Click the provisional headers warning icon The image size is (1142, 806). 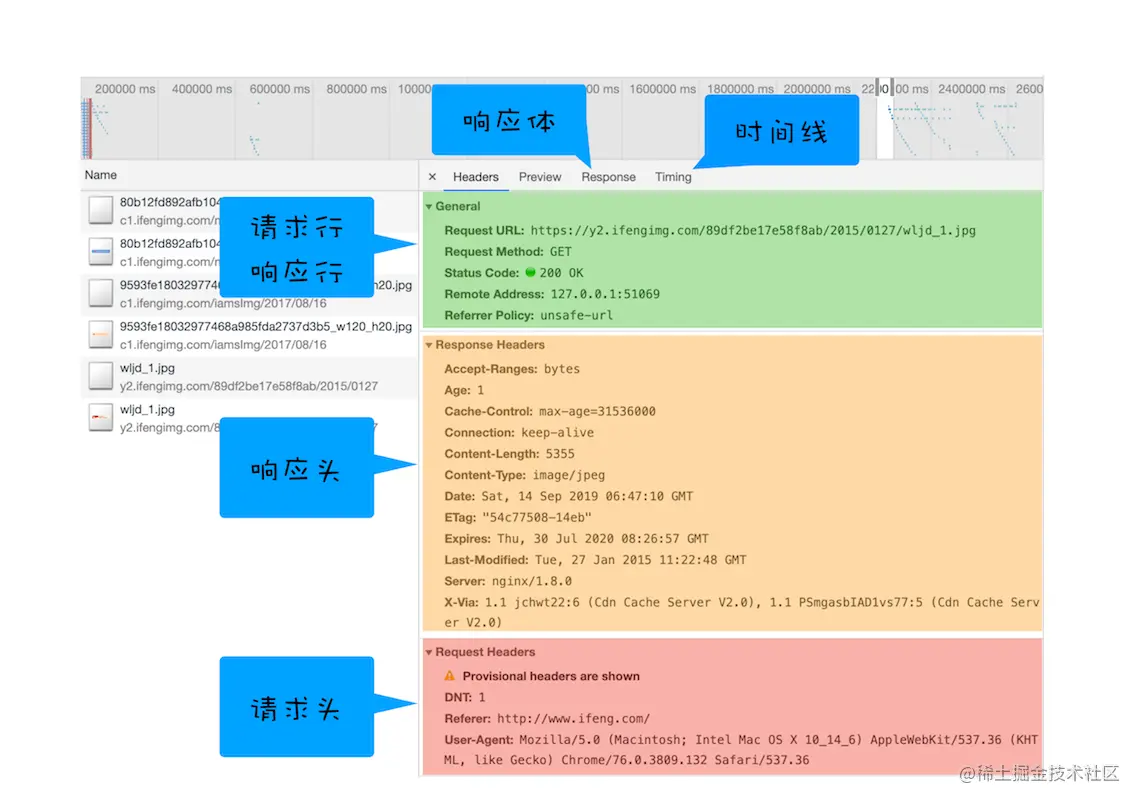[449, 676]
